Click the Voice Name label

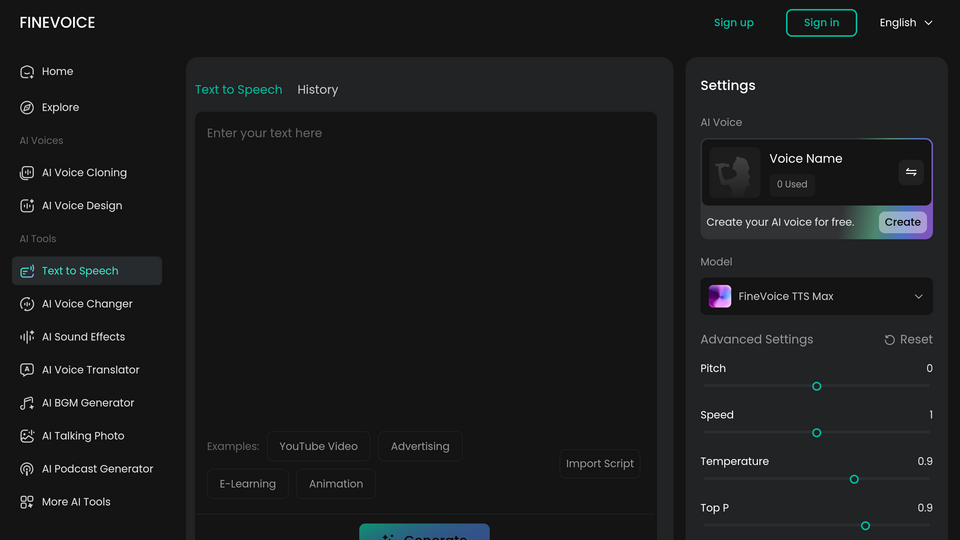[806, 159]
